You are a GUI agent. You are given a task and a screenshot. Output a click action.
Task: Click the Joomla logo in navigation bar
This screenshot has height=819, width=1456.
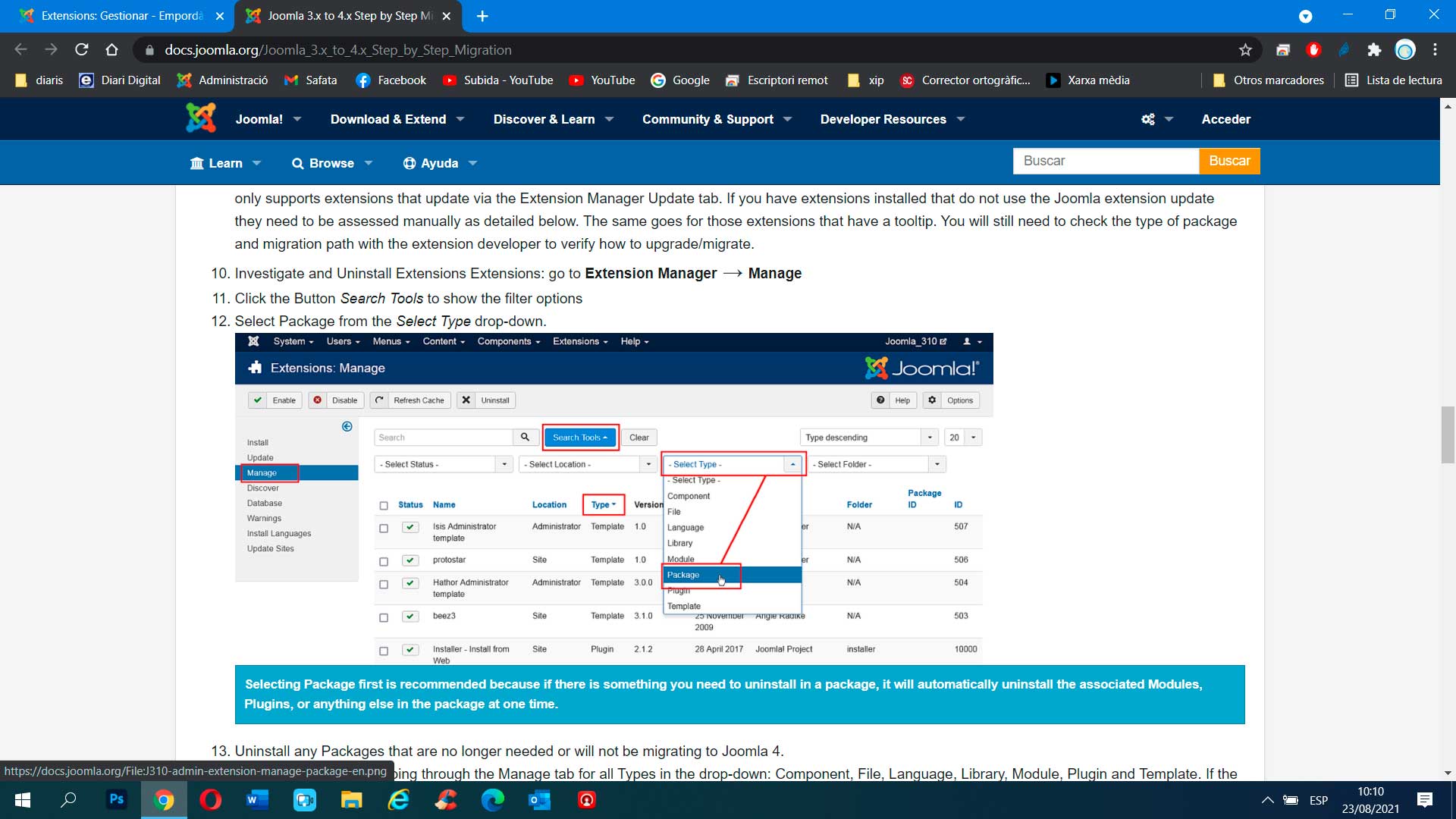(x=201, y=118)
